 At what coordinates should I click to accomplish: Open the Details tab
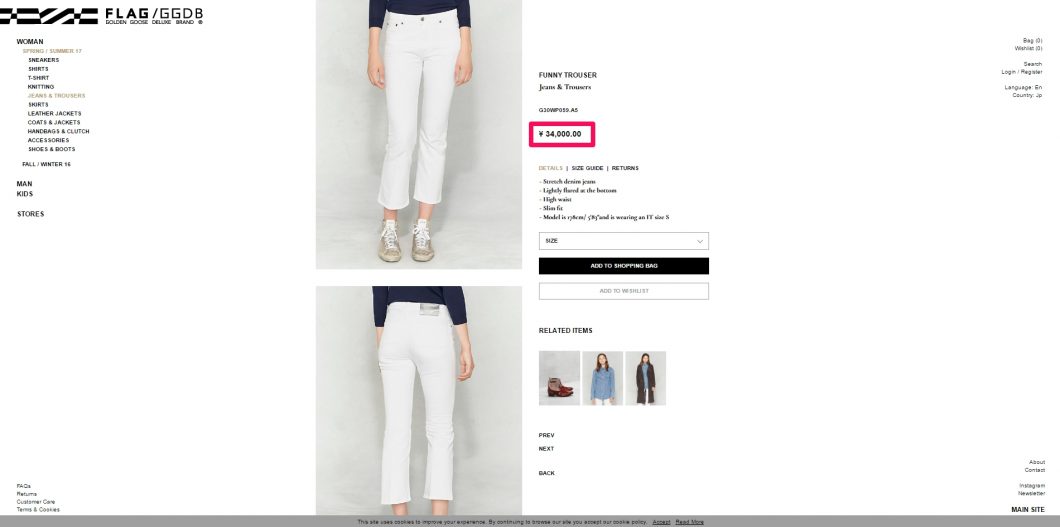[x=550, y=168]
